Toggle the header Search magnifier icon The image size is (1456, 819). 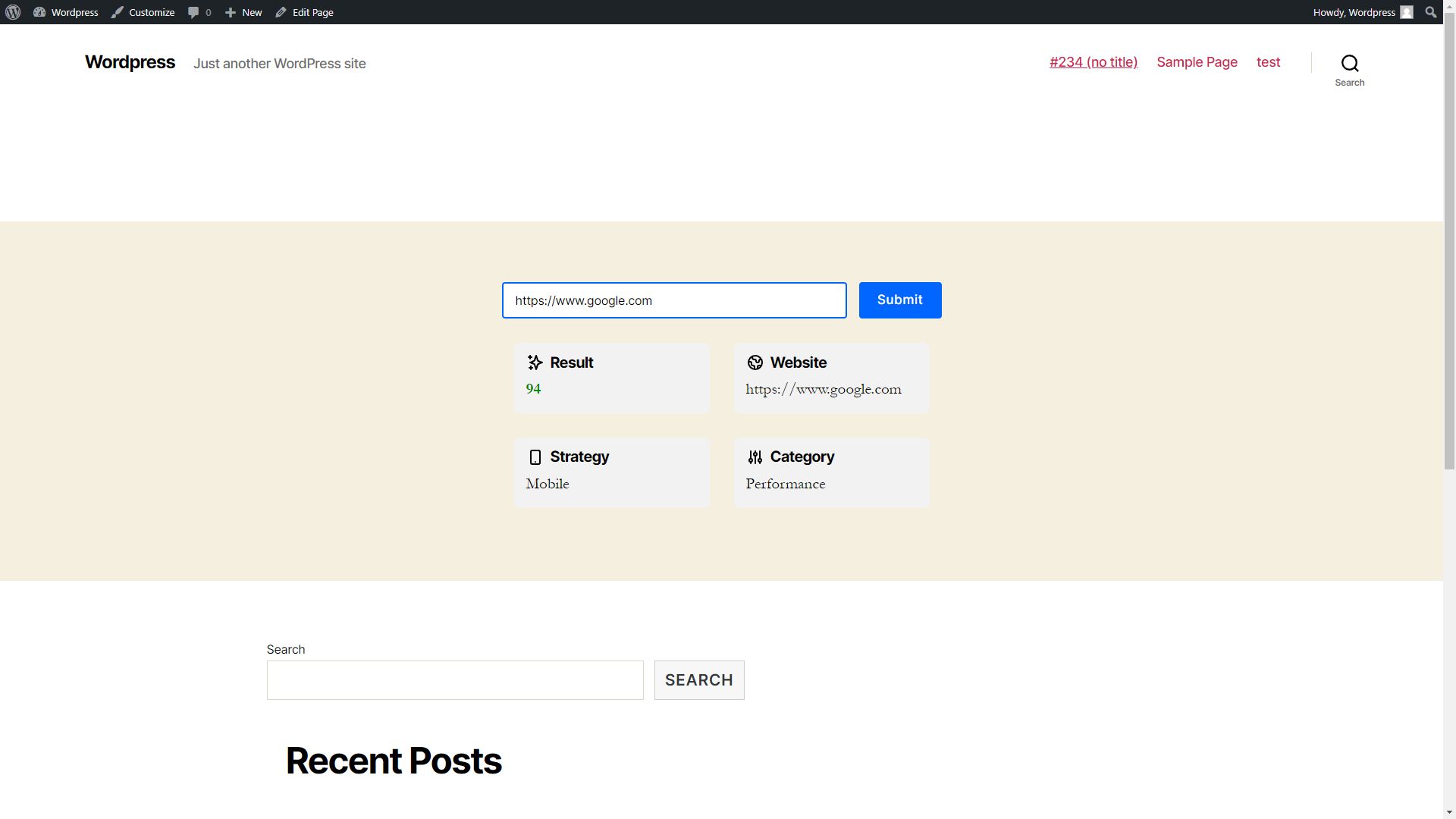1350,63
